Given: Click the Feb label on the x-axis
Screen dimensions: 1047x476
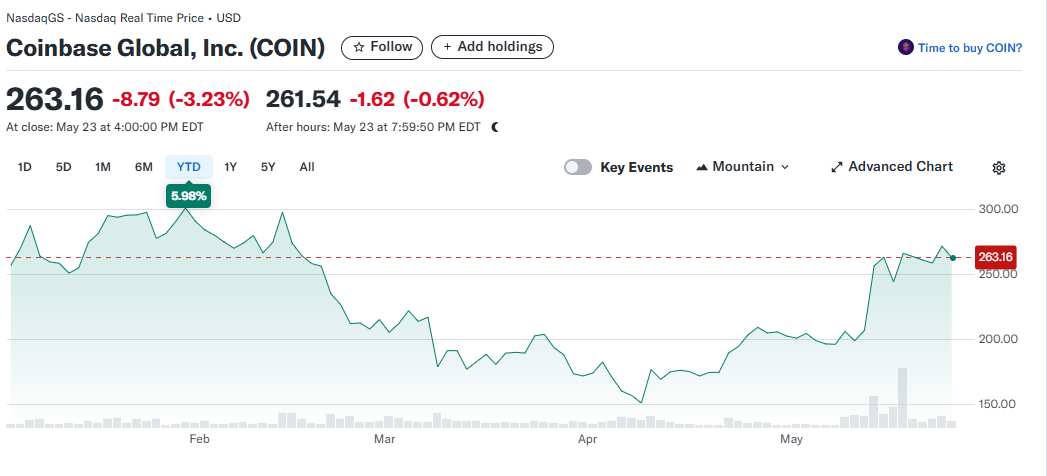Looking at the screenshot, I should coord(200,439).
